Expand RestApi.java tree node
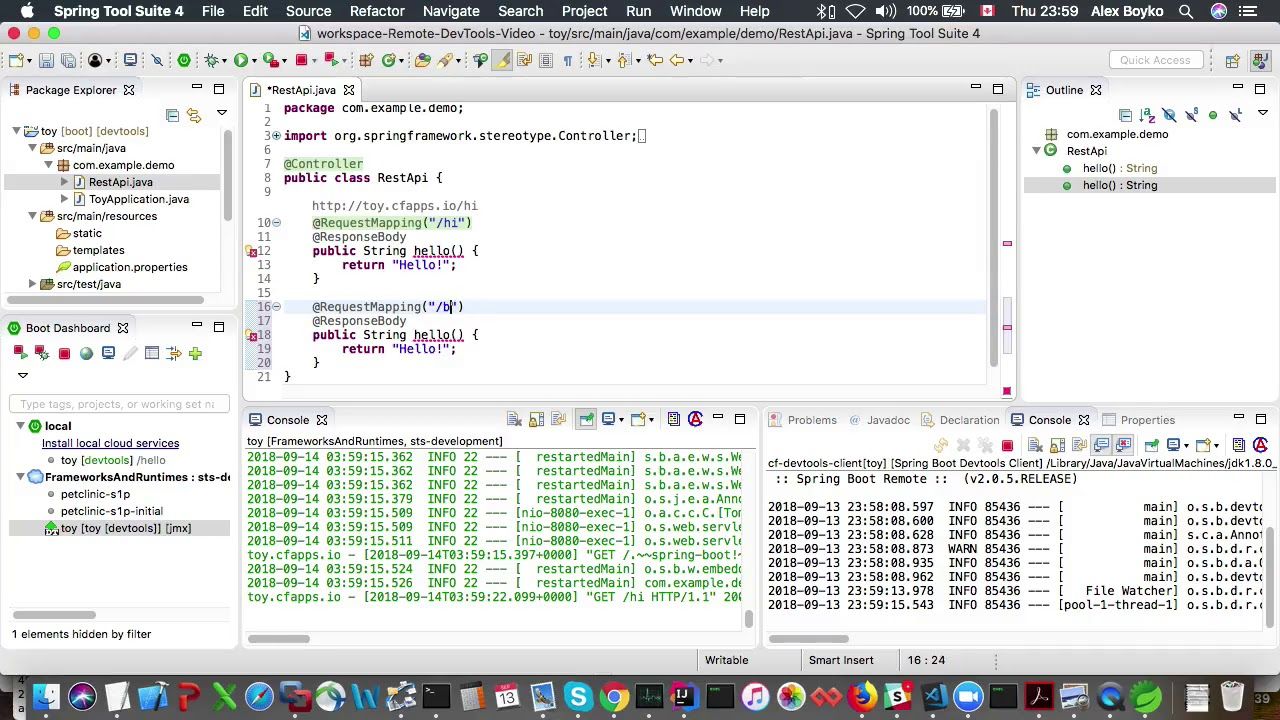This screenshot has width=1280, height=720. [65, 182]
